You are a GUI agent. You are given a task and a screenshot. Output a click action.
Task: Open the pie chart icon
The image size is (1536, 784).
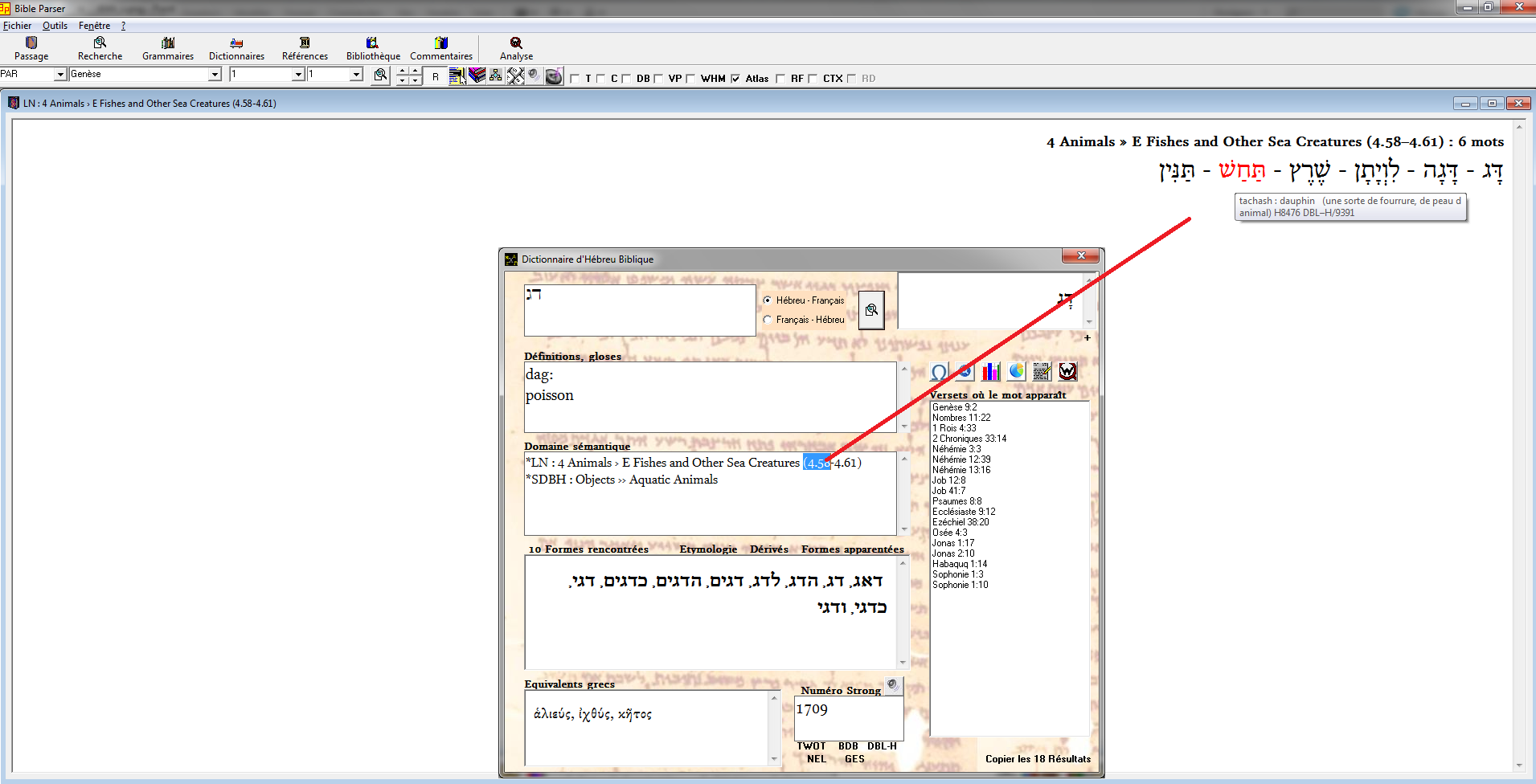1017,371
